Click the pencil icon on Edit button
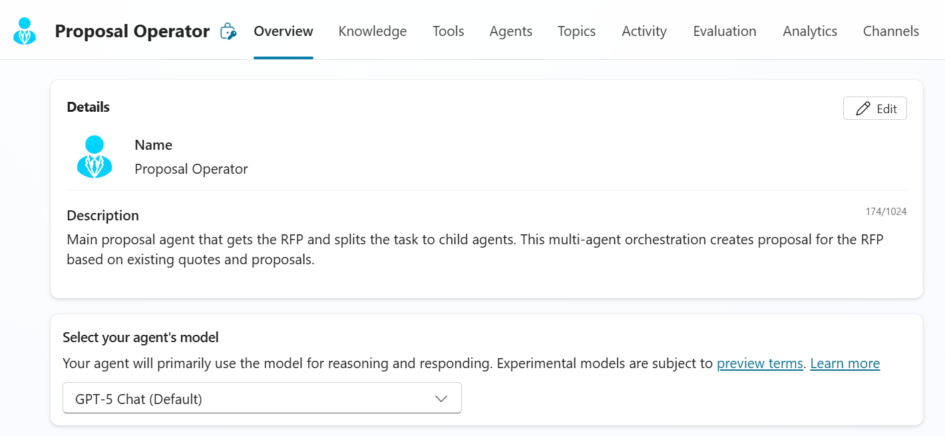945x436 pixels. coord(863,109)
